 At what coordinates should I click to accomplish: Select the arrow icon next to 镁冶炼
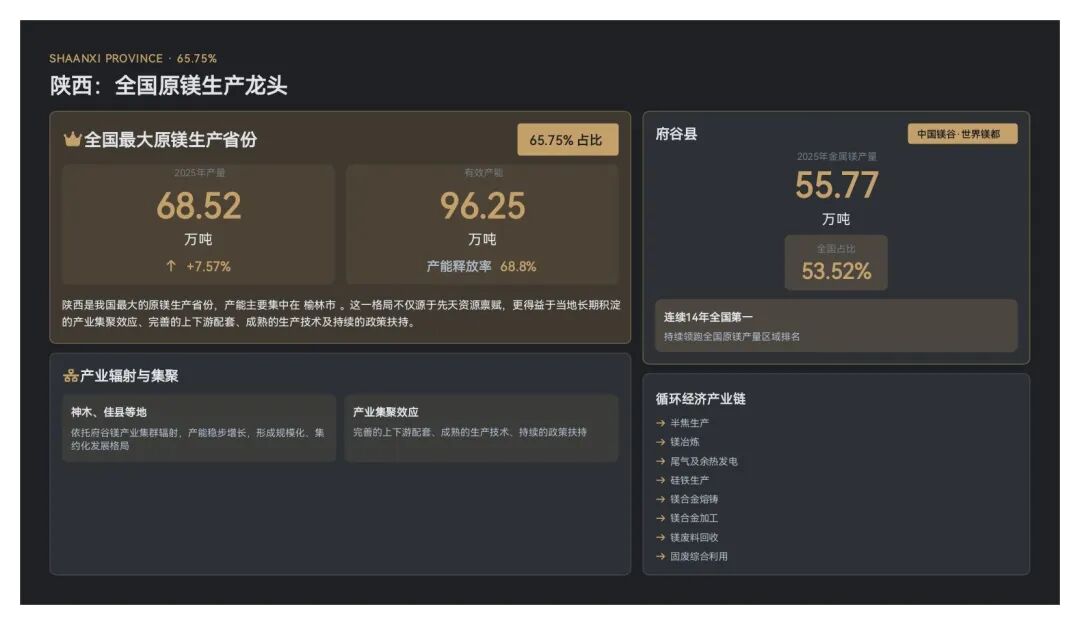coord(659,442)
